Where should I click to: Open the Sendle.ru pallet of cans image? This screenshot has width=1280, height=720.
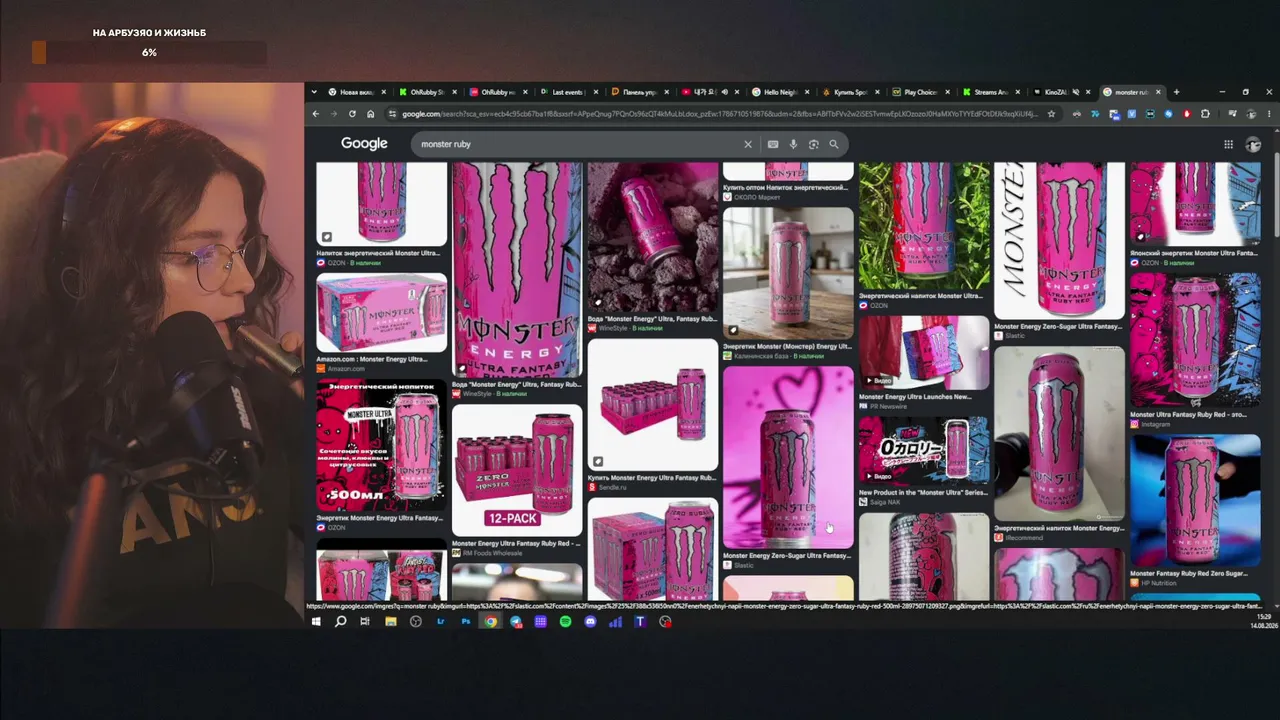653,405
